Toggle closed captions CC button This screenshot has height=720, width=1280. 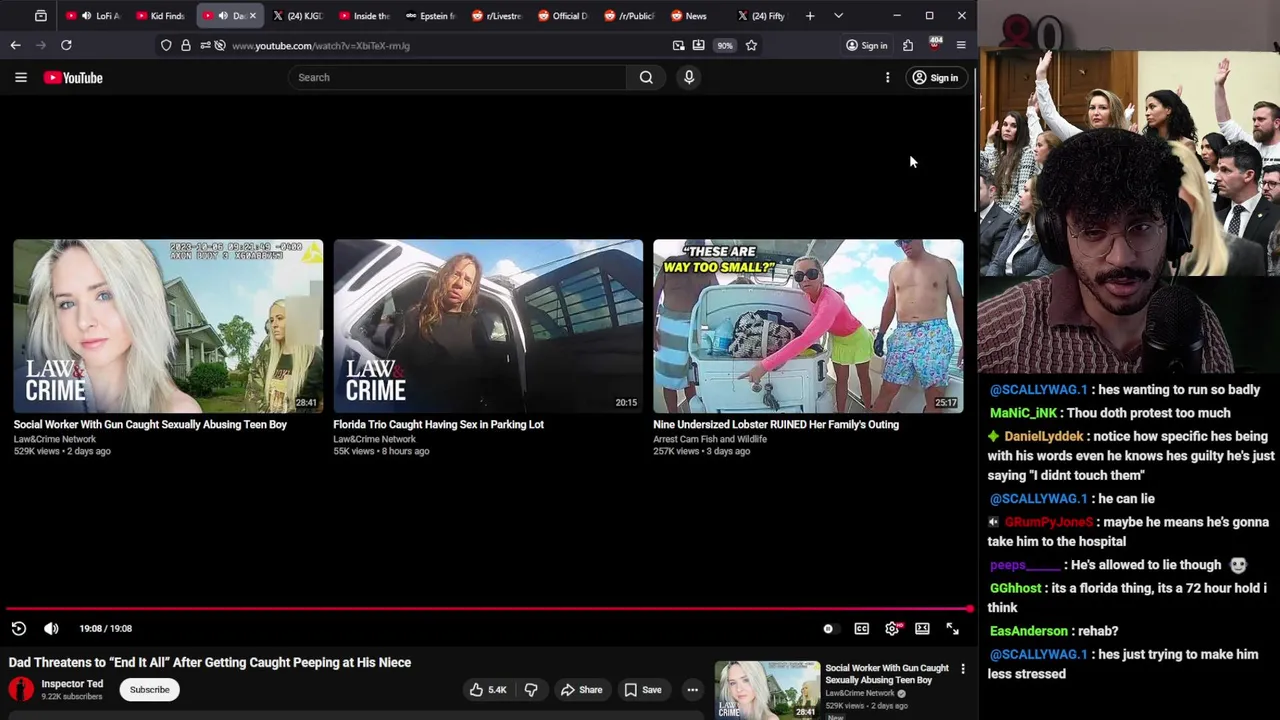click(x=861, y=628)
